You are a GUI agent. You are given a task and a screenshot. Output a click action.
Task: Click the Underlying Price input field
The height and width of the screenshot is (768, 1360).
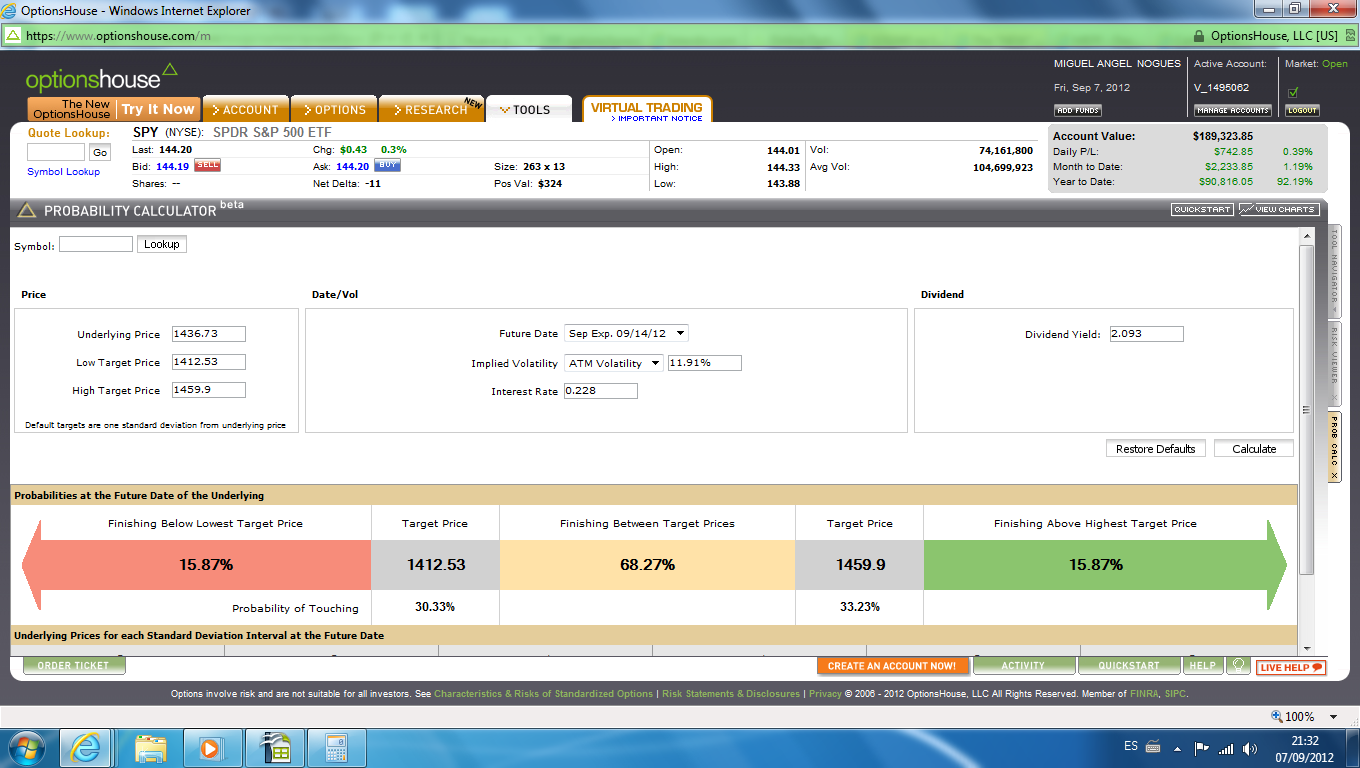coord(208,334)
